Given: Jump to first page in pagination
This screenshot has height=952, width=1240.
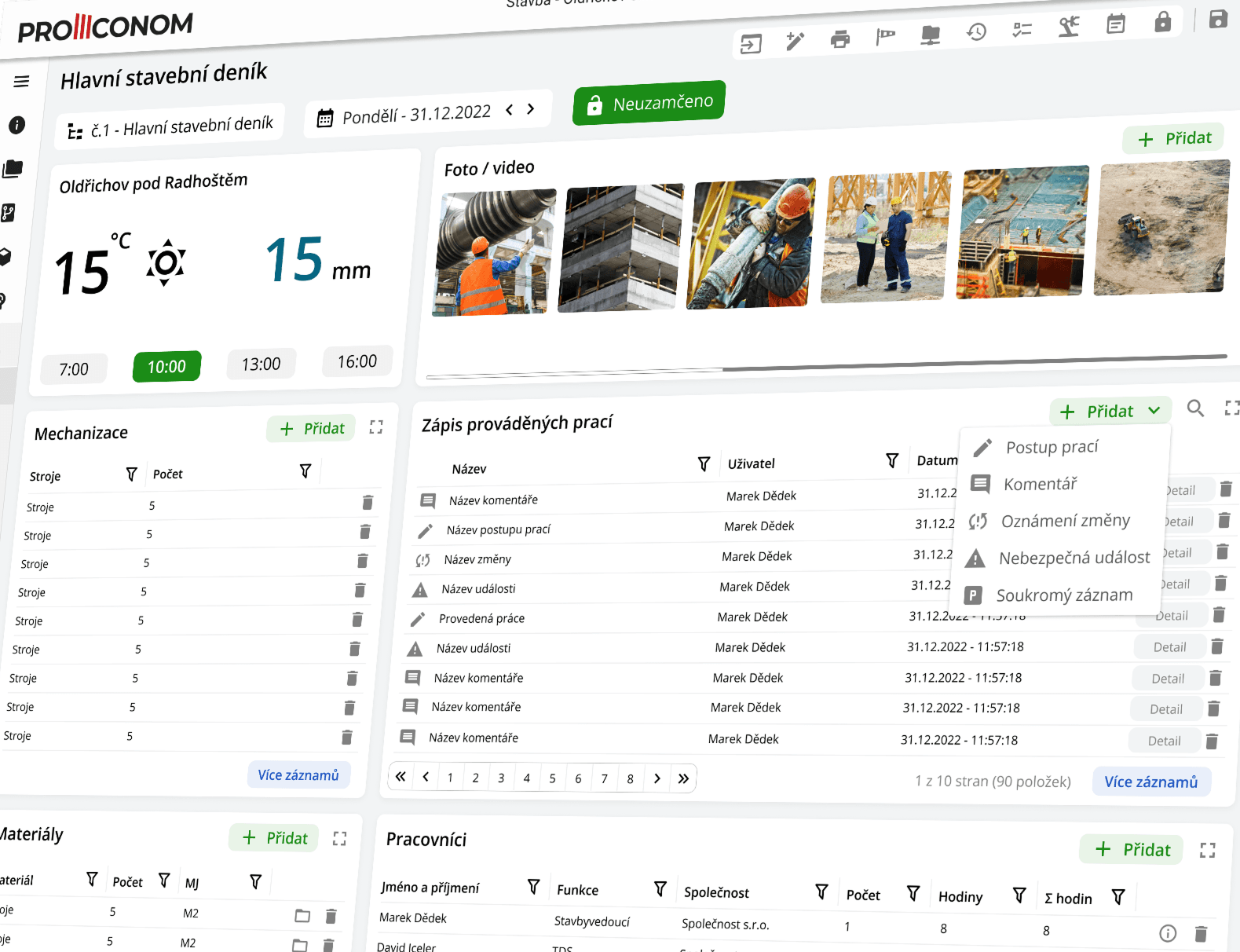Looking at the screenshot, I should coord(401,777).
